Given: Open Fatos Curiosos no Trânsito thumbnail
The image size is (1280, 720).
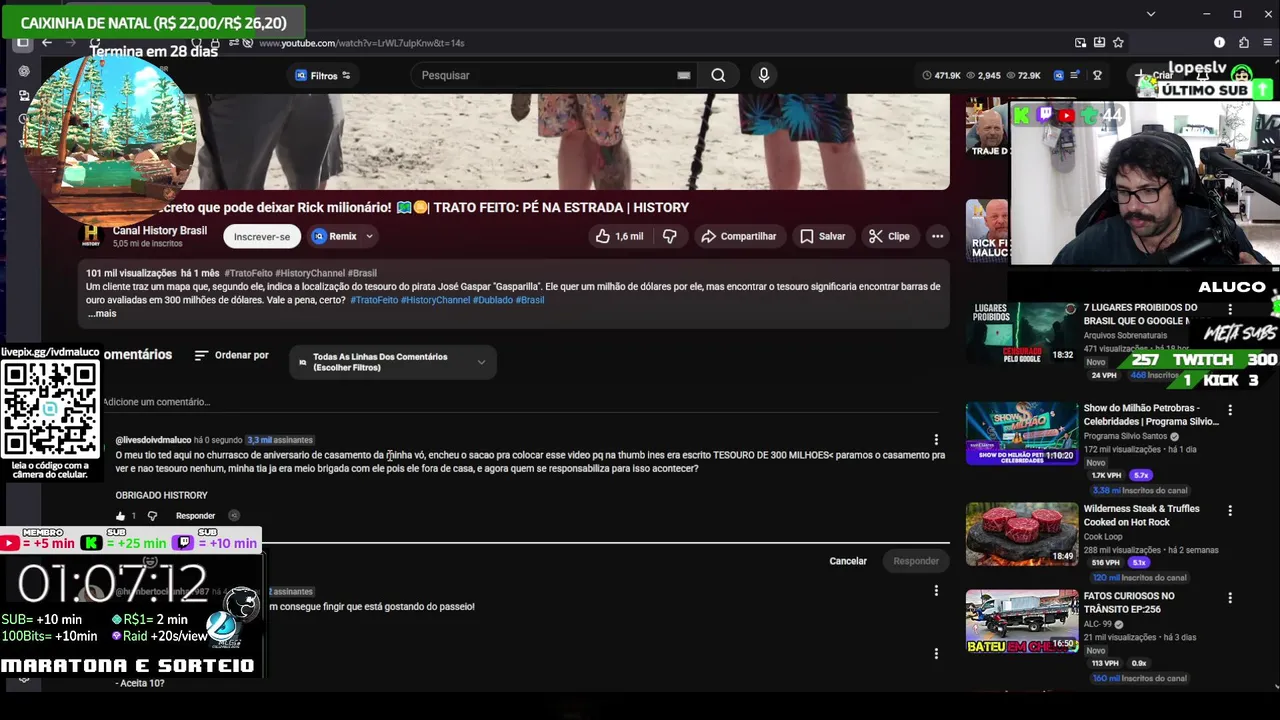Looking at the screenshot, I should (x=1021, y=621).
